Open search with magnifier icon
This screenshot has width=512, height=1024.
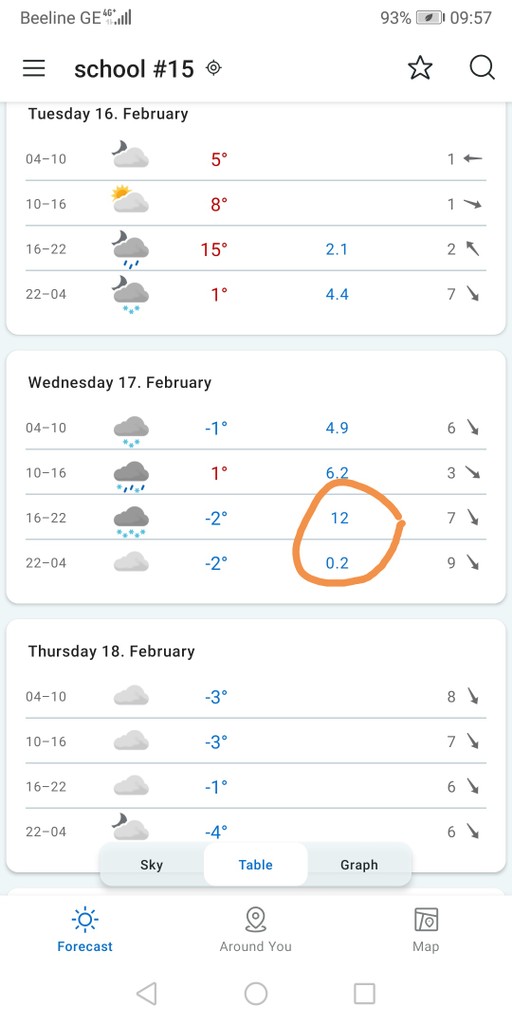(482, 68)
